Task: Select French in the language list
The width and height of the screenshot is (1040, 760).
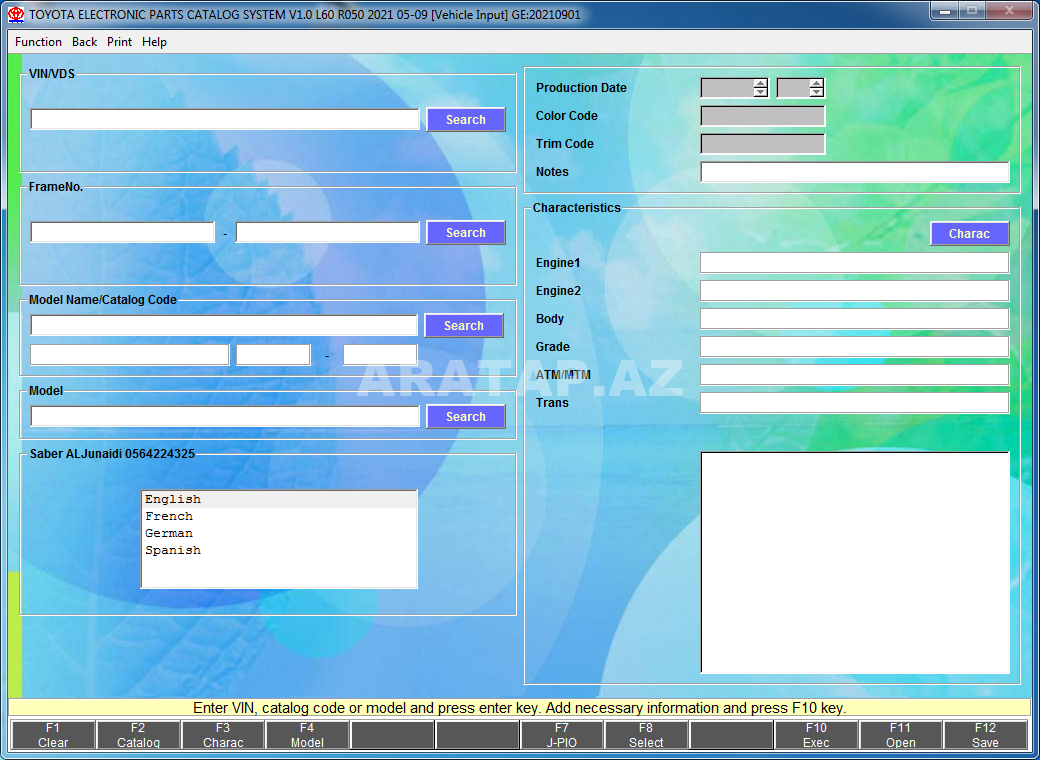Action: 279,516
